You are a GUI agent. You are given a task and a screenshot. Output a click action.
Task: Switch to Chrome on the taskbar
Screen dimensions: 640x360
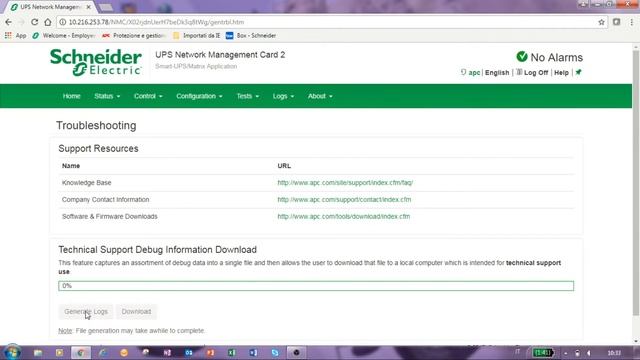[81, 352]
